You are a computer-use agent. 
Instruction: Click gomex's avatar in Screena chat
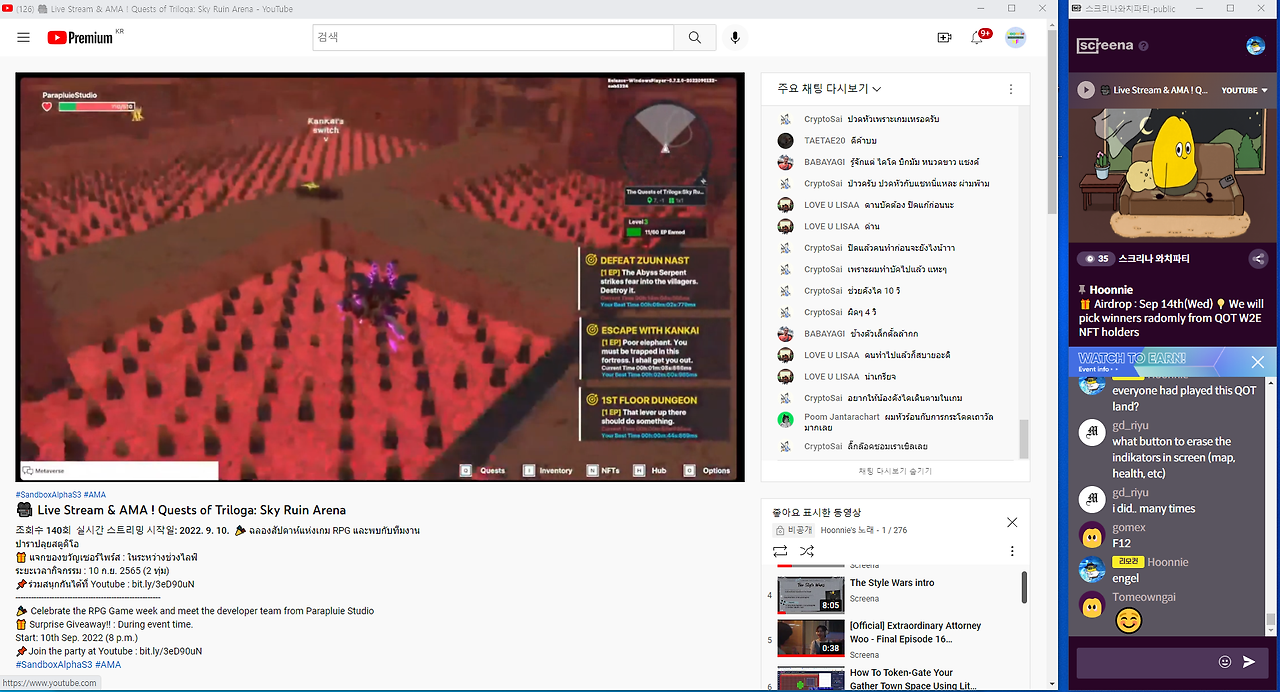pyautogui.click(x=1092, y=536)
